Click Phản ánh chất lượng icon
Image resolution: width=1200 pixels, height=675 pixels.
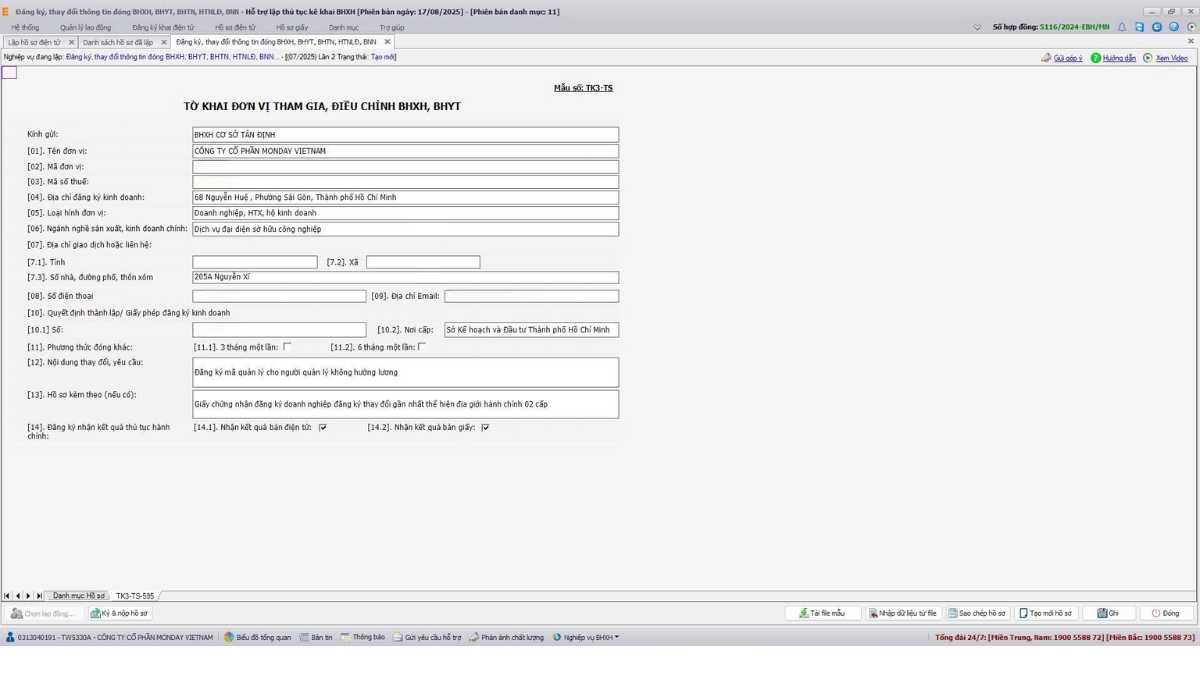coord(475,637)
